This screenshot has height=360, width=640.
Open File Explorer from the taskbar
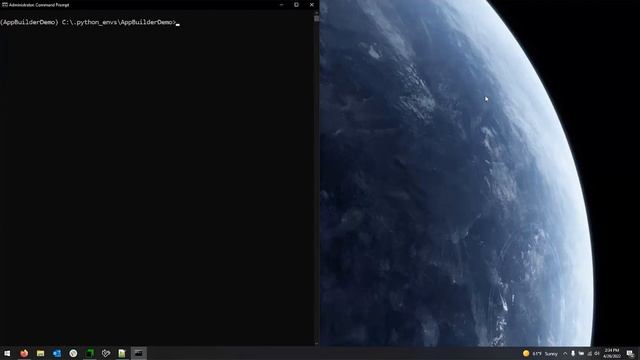pos(40,353)
